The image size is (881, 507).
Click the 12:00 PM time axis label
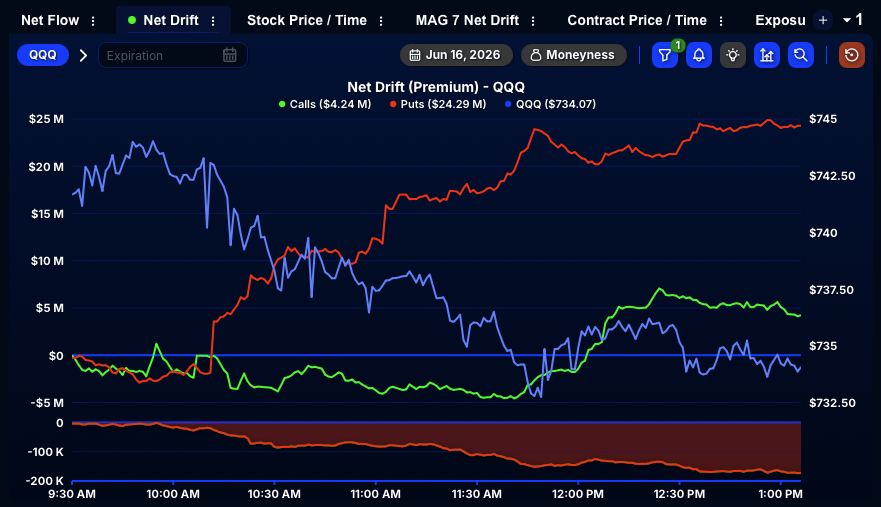[x=578, y=494]
